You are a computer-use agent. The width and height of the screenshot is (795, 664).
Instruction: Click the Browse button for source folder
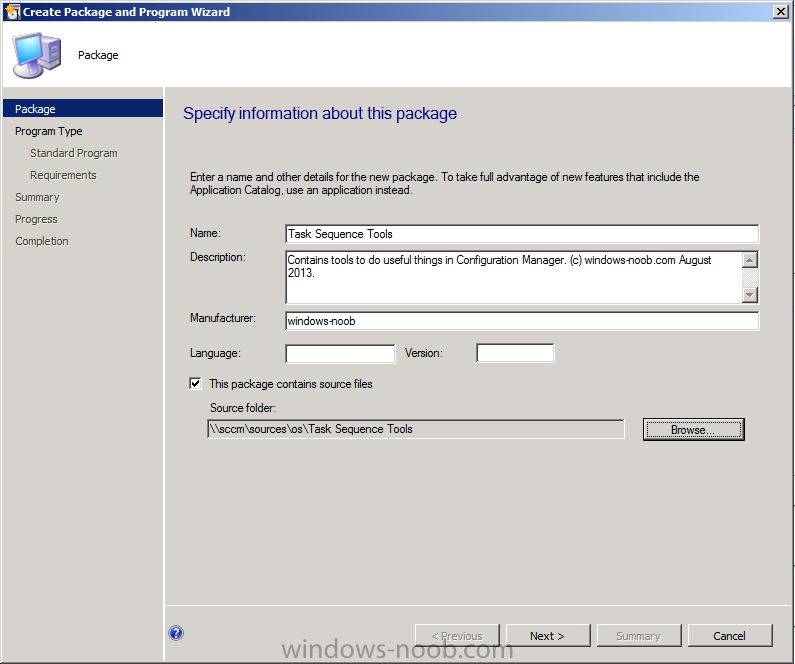694,430
